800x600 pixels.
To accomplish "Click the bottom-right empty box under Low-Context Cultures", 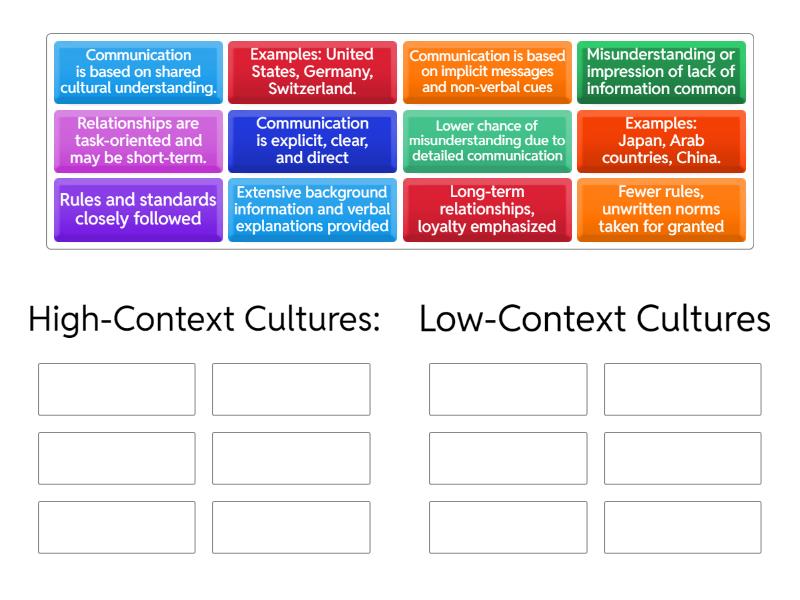I will [683, 527].
